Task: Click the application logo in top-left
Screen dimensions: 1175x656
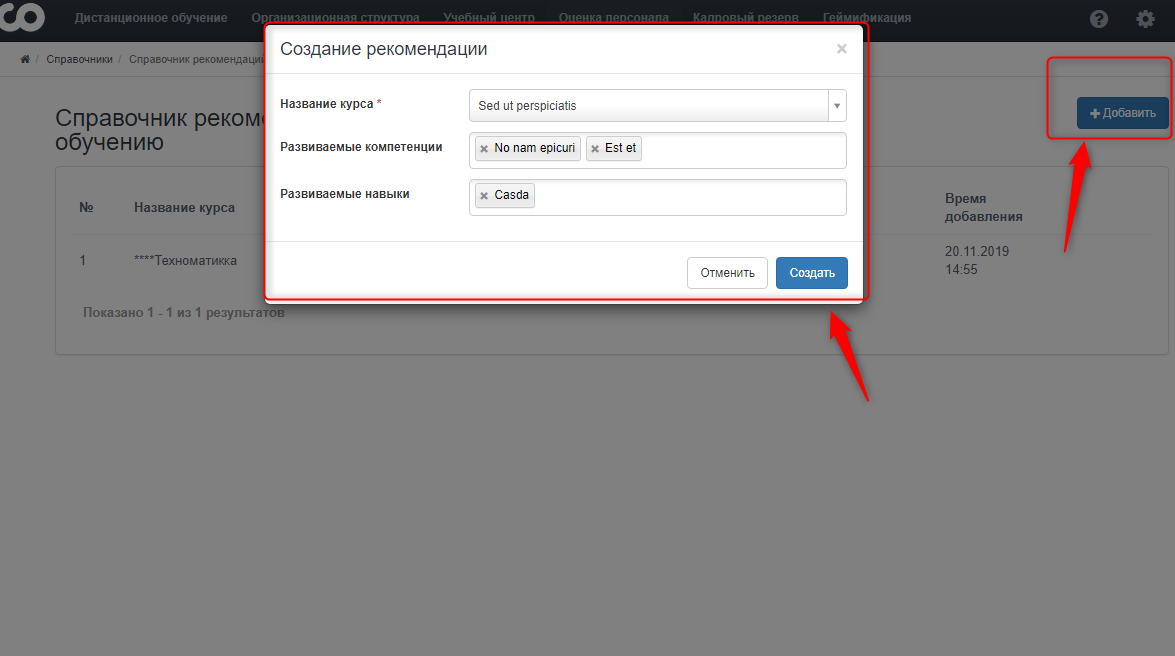Action: [x=22, y=17]
